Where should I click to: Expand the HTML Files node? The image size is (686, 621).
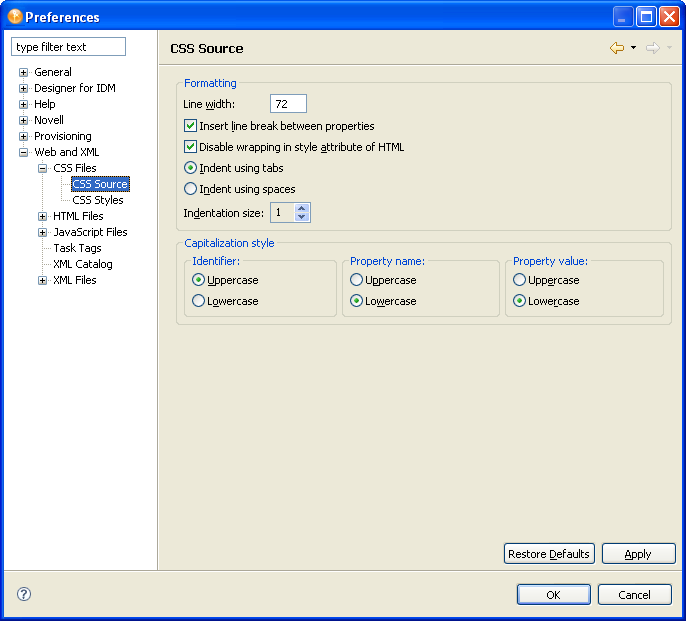tap(42, 216)
